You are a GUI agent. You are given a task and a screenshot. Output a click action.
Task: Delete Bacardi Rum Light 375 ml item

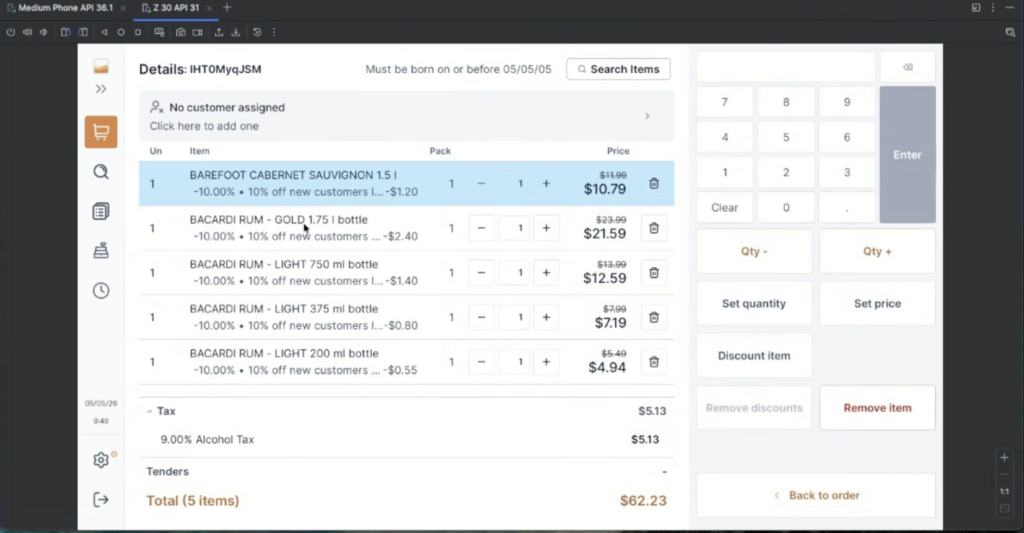(x=654, y=317)
